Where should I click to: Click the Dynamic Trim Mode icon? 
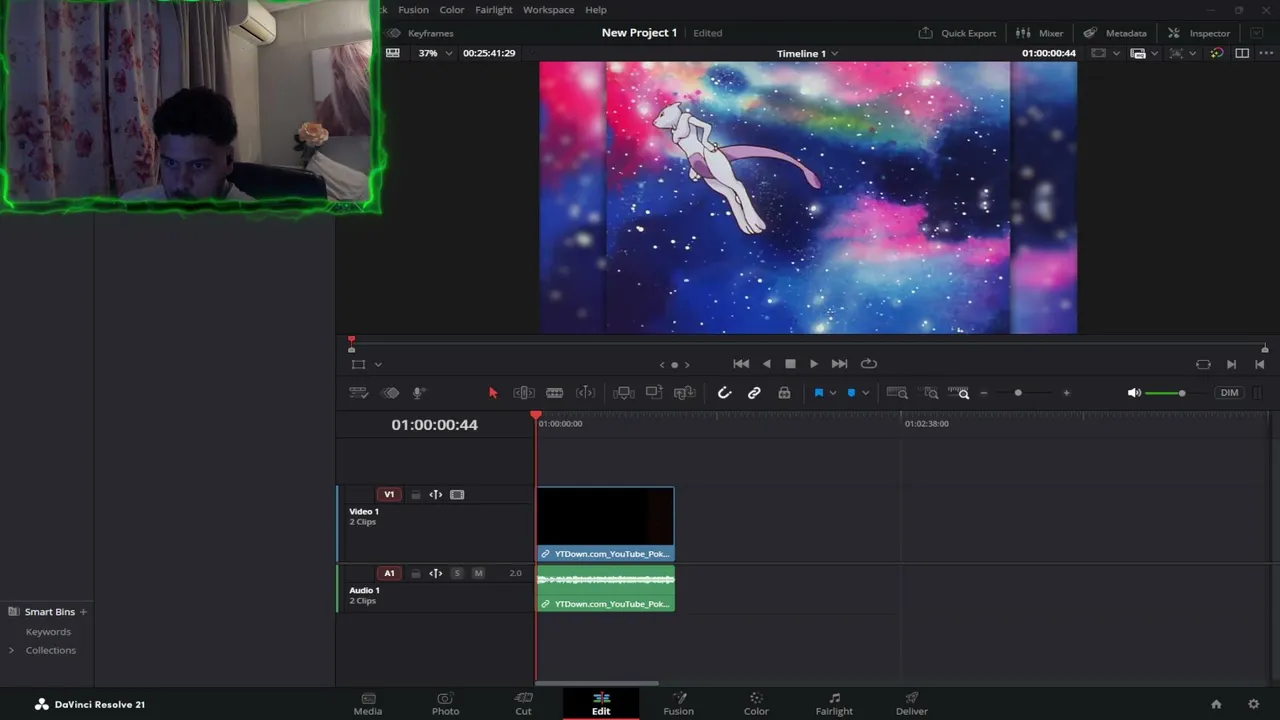[585, 393]
